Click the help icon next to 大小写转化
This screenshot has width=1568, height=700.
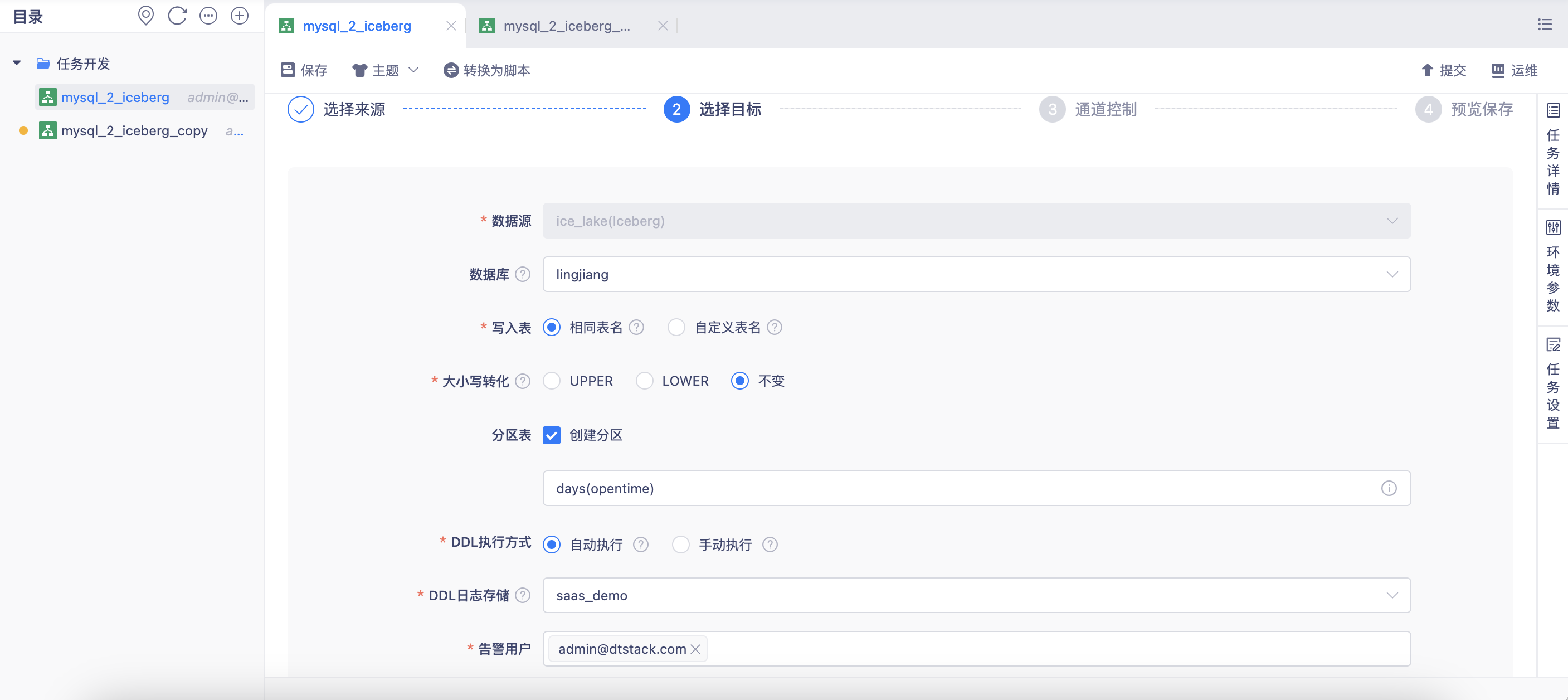tap(522, 381)
